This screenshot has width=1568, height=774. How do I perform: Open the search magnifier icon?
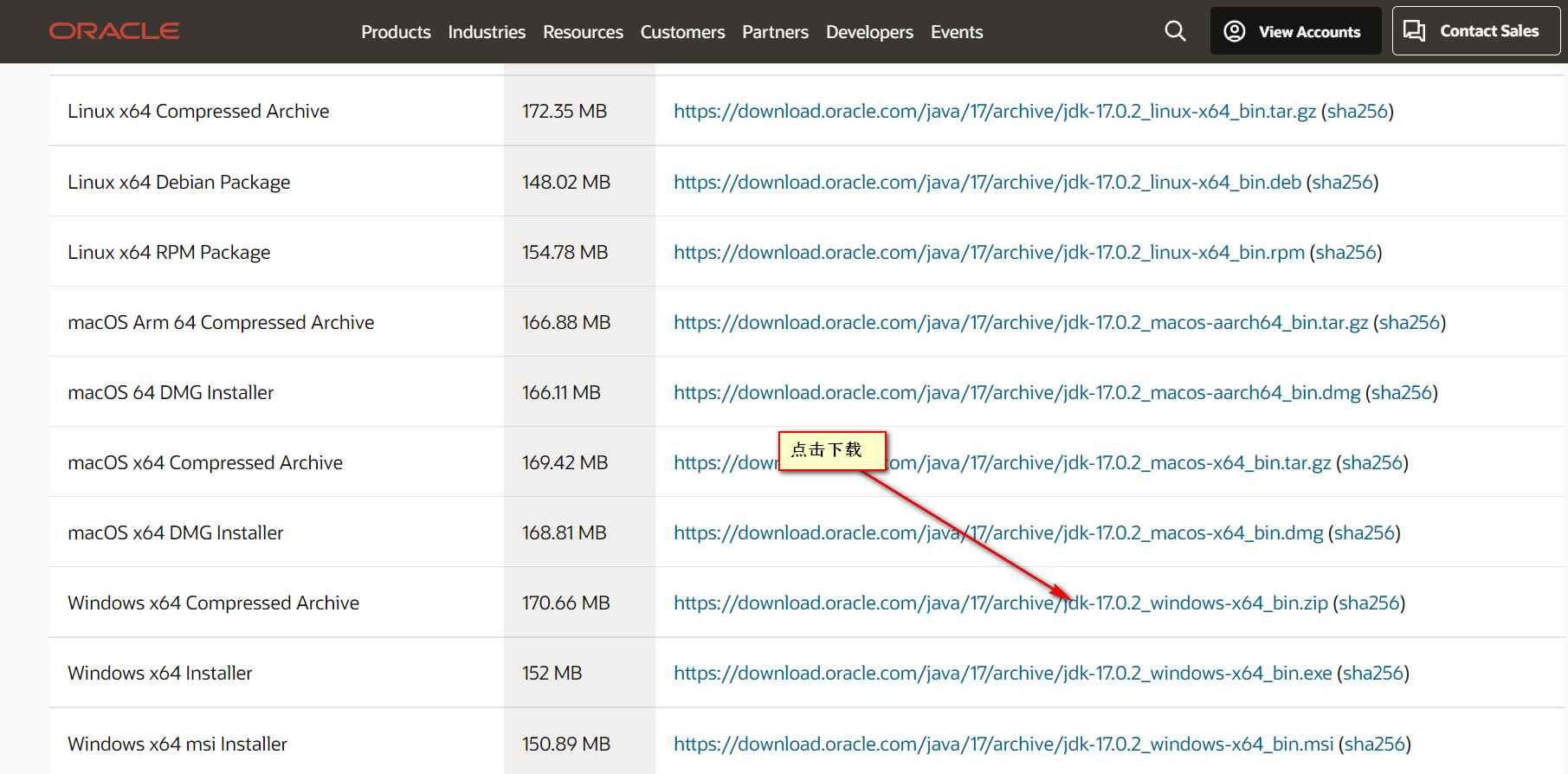[1175, 31]
